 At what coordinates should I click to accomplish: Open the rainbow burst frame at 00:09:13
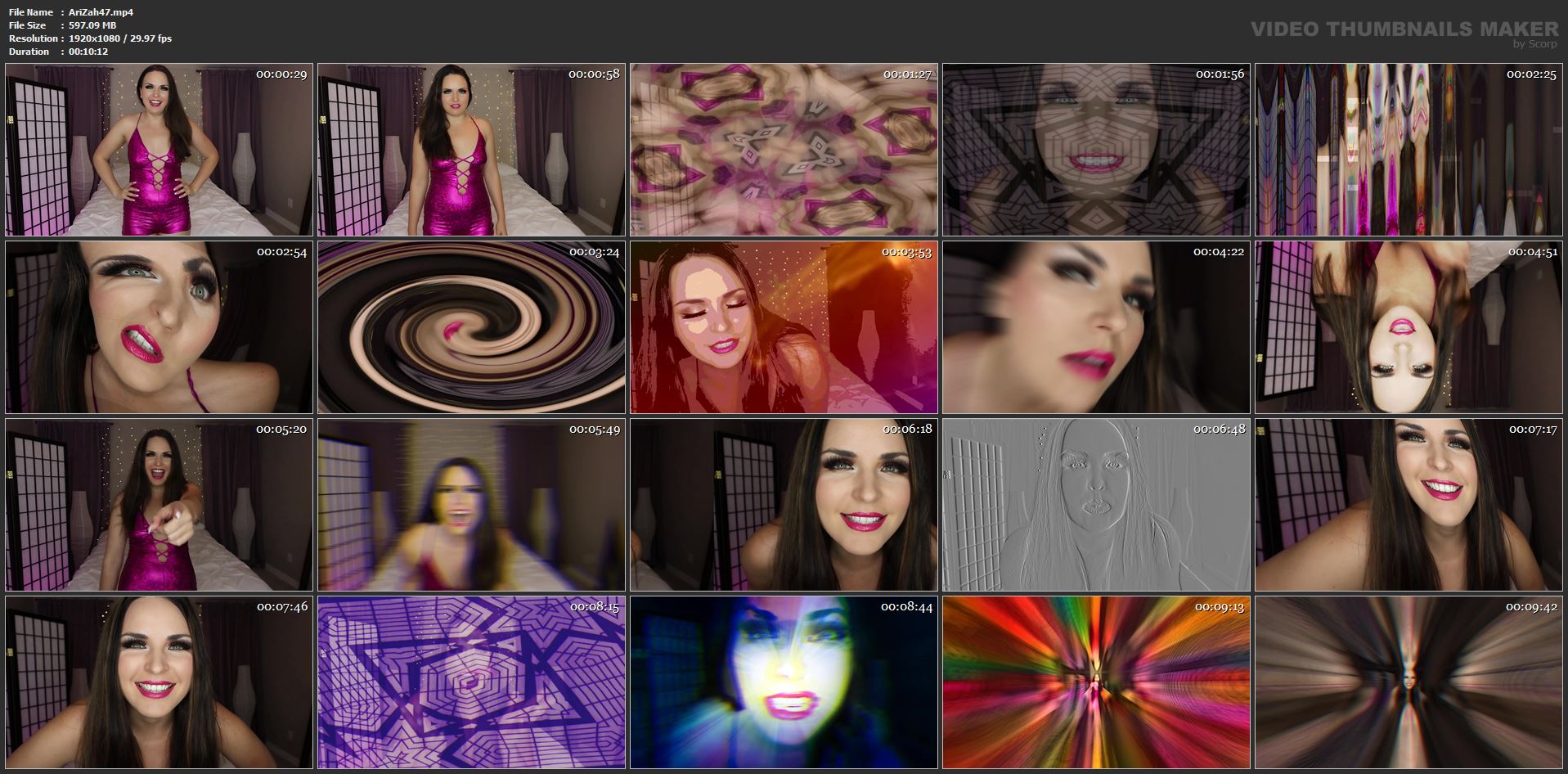click(x=1096, y=682)
